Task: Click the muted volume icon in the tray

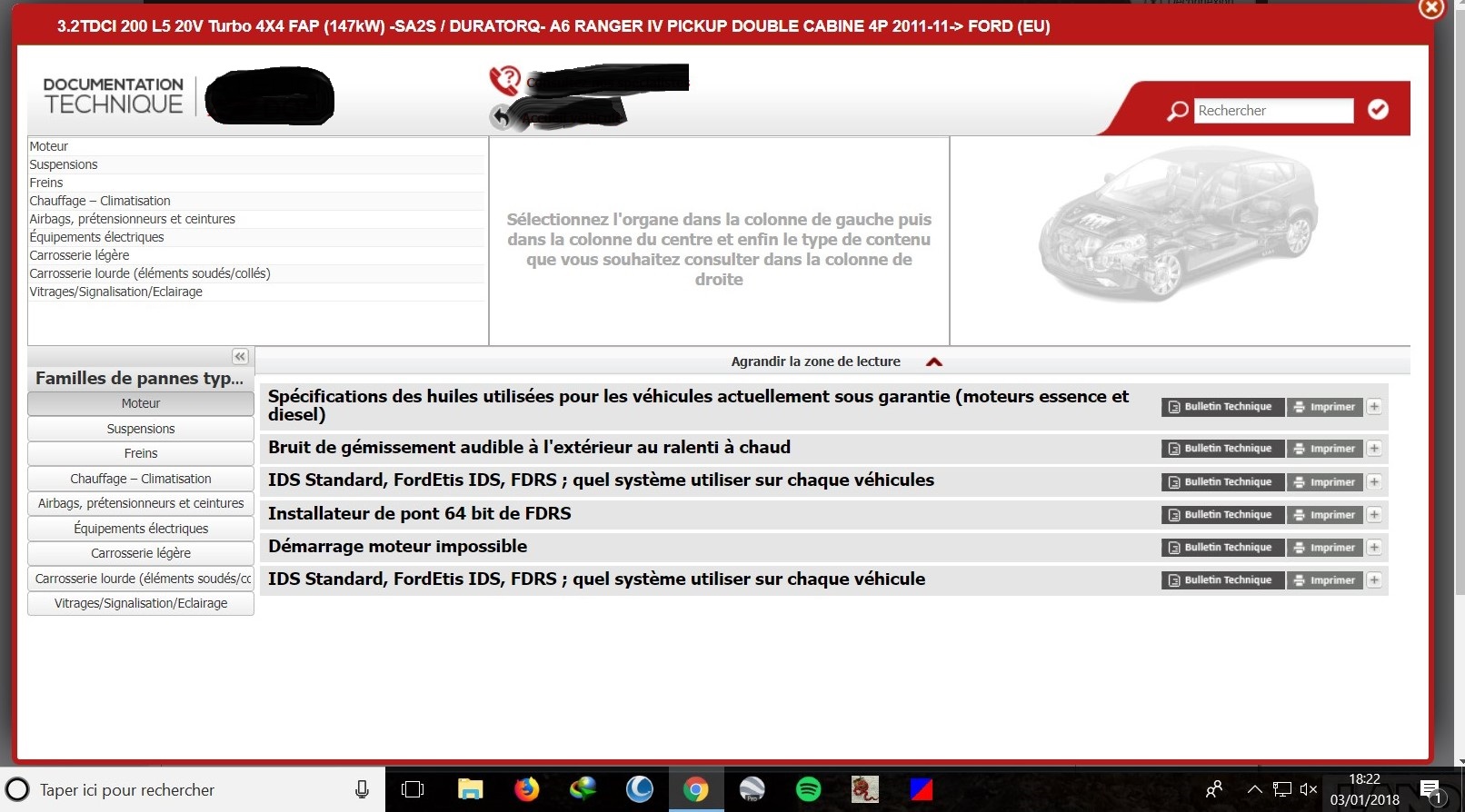Action: (x=1309, y=789)
